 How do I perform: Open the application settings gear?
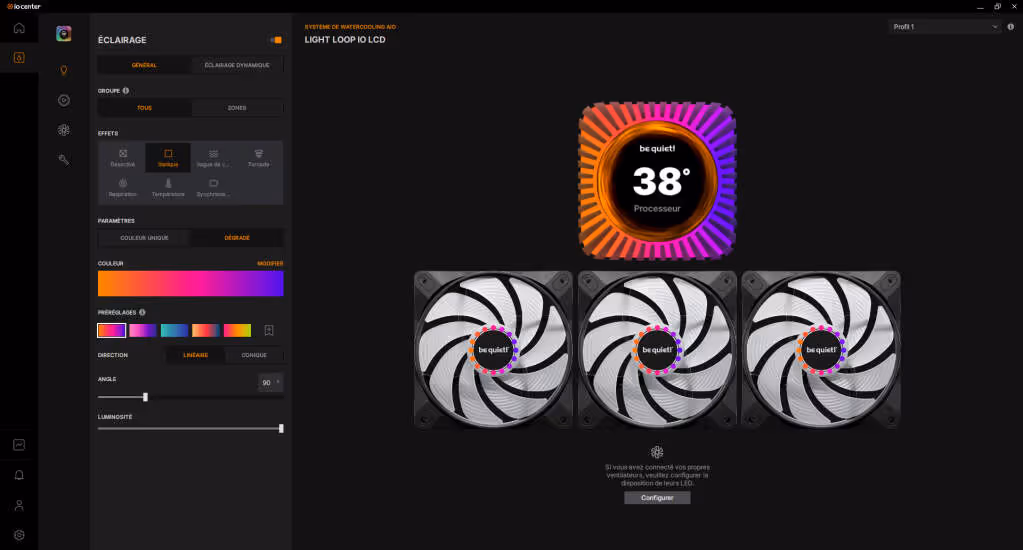(19, 535)
